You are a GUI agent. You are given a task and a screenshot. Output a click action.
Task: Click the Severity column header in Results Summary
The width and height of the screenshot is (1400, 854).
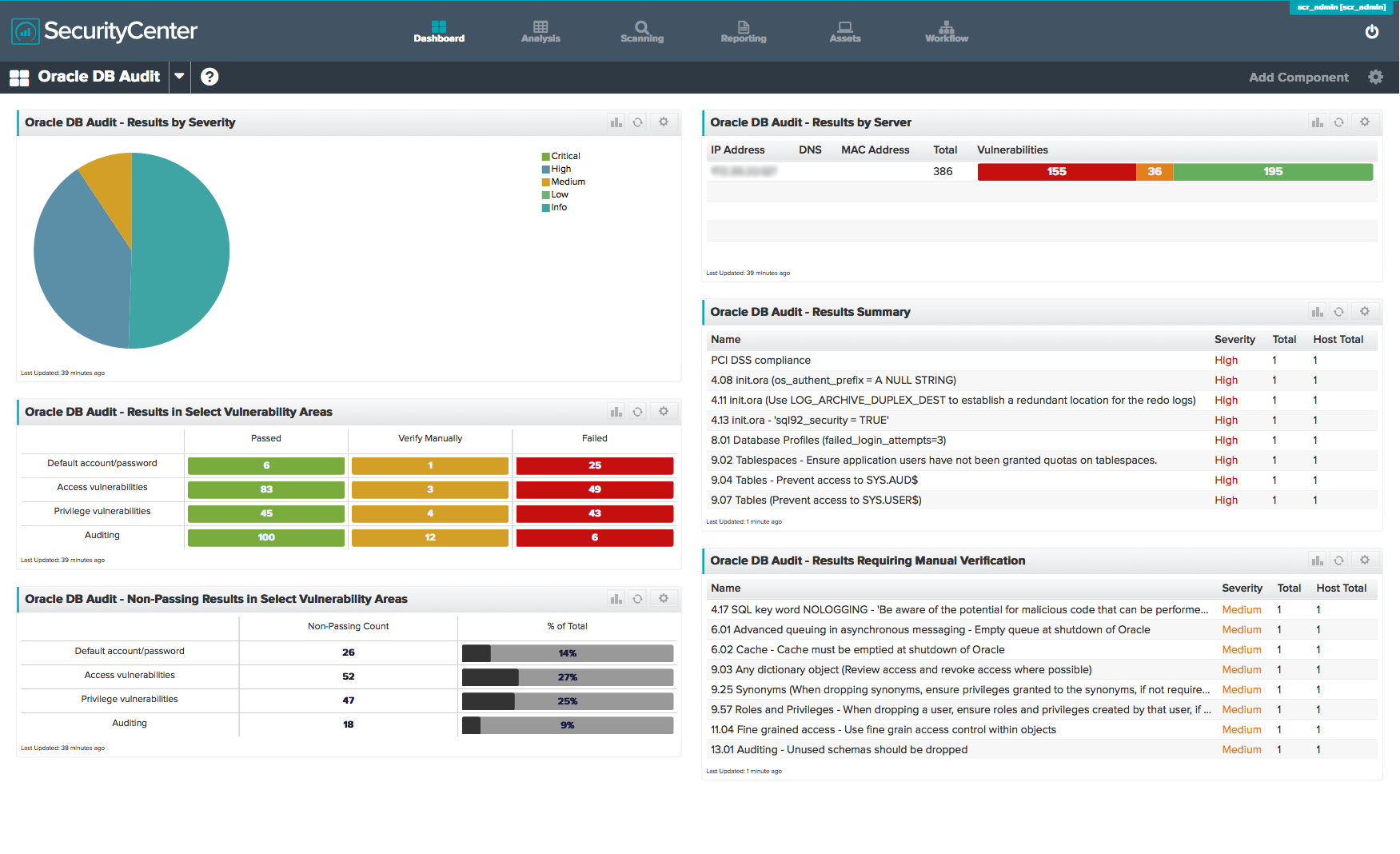[1234, 340]
